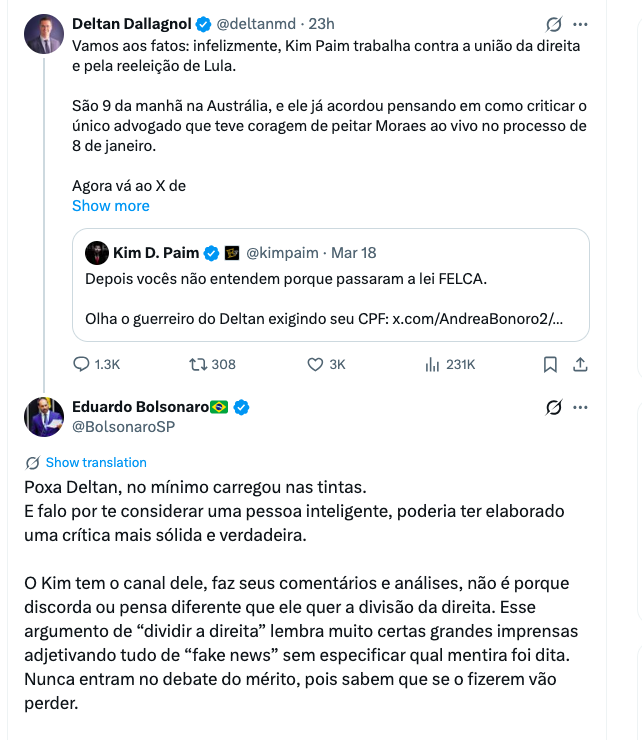The width and height of the screenshot is (642, 740).
Task: Click Grok icon on Eduardo Bolsonaro's tweet
Action: tap(553, 408)
